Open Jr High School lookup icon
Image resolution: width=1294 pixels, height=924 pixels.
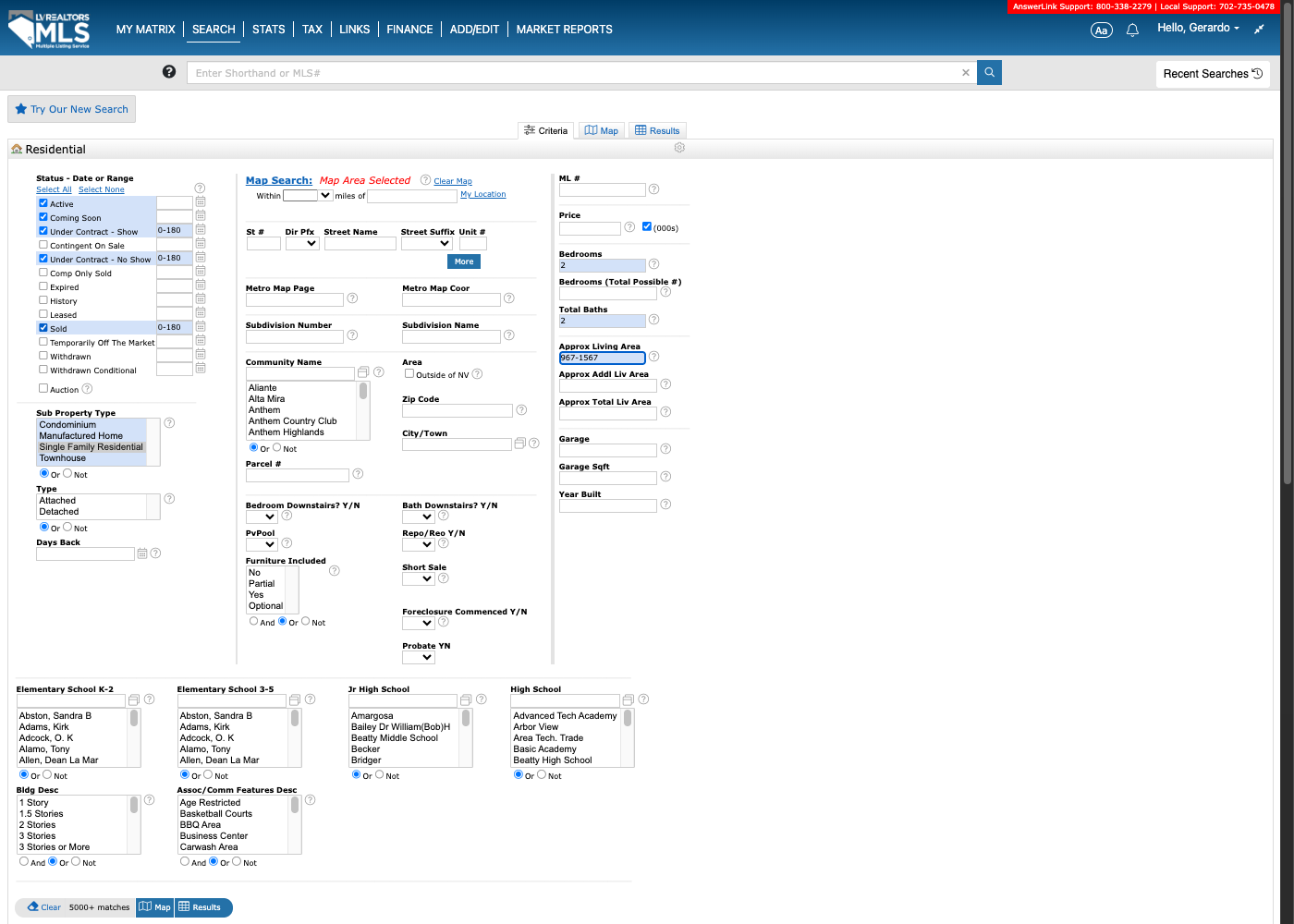tap(466, 699)
